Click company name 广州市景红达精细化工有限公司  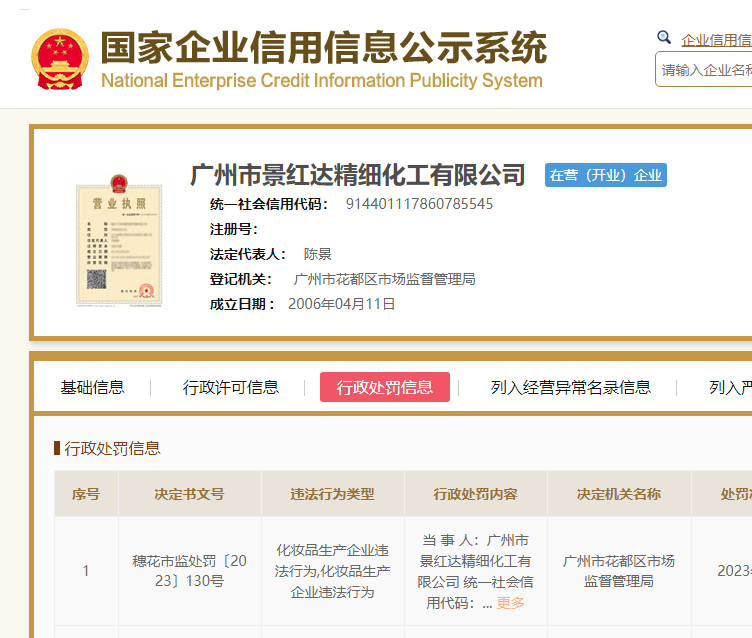357,175
